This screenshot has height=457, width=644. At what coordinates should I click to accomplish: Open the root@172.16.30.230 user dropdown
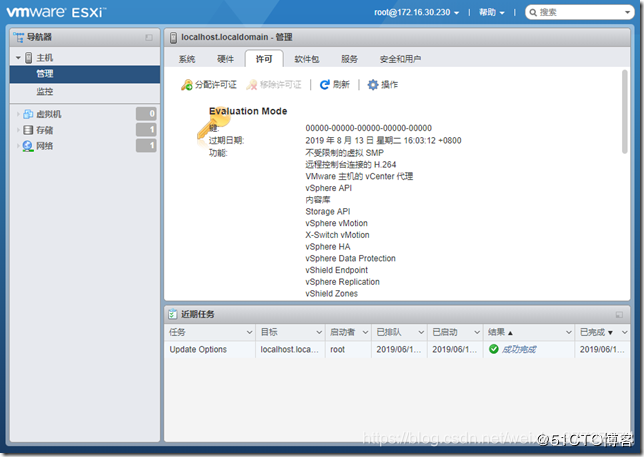coord(416,12)
